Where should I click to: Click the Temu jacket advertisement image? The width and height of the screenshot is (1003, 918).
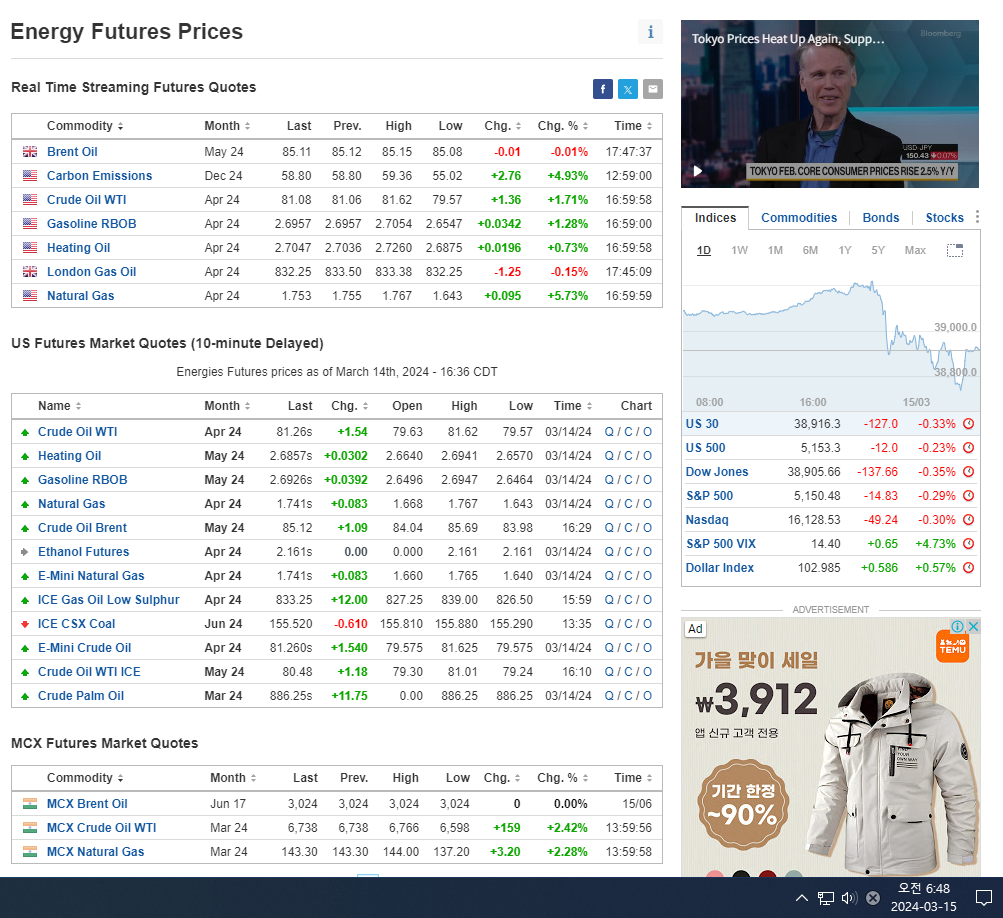[831, 747]
